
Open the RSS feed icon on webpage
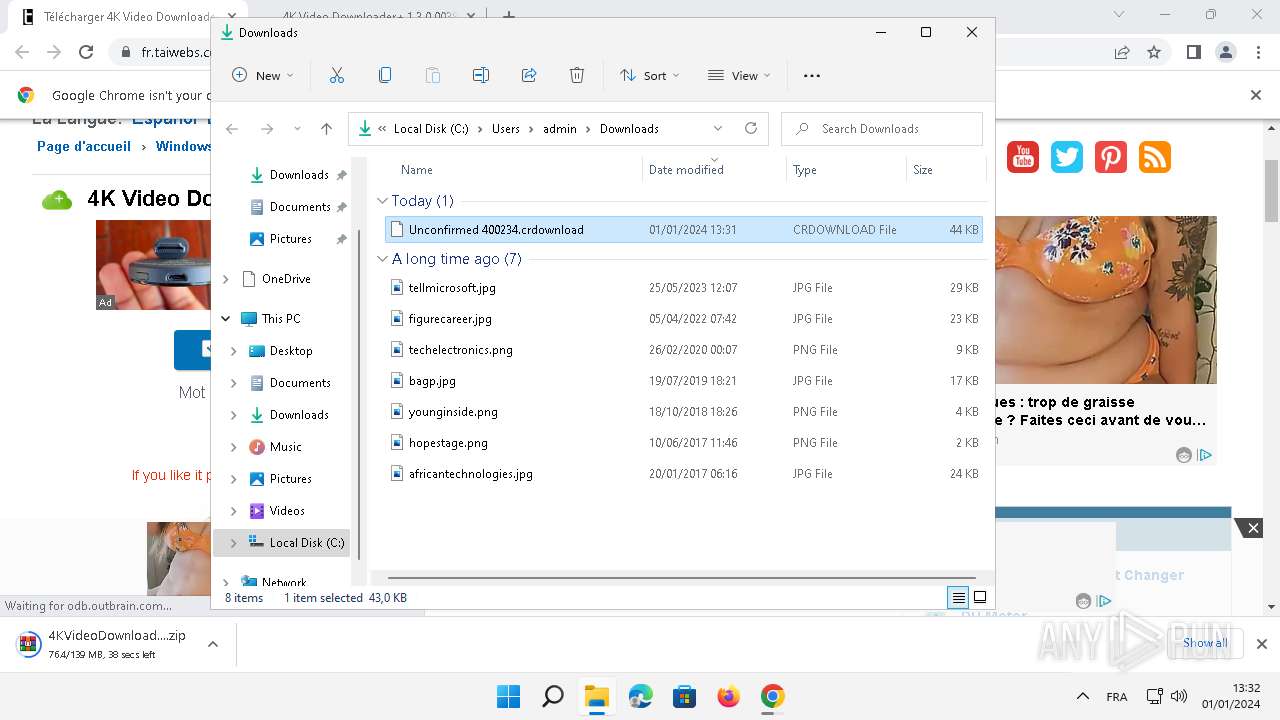(1155, 157)
